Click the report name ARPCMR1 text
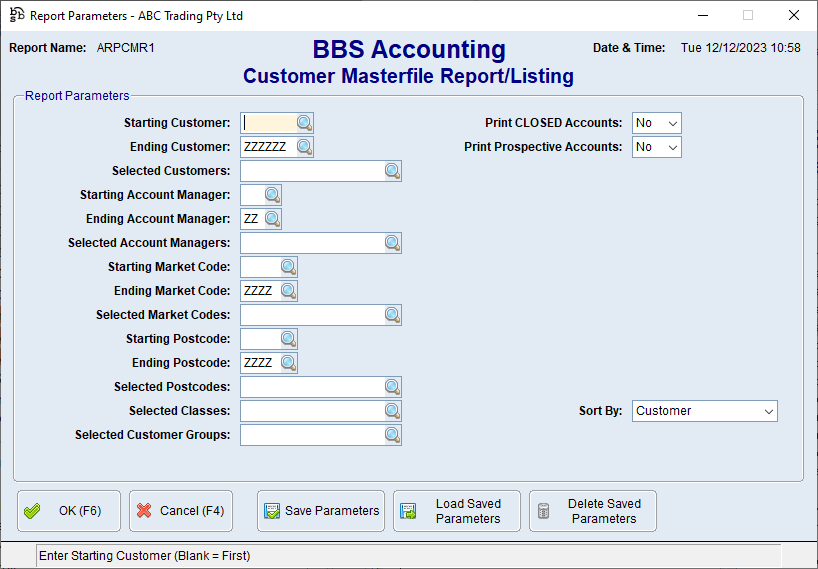Image resolution: width=818 pixels, height=569 pixels. point(126,48)
